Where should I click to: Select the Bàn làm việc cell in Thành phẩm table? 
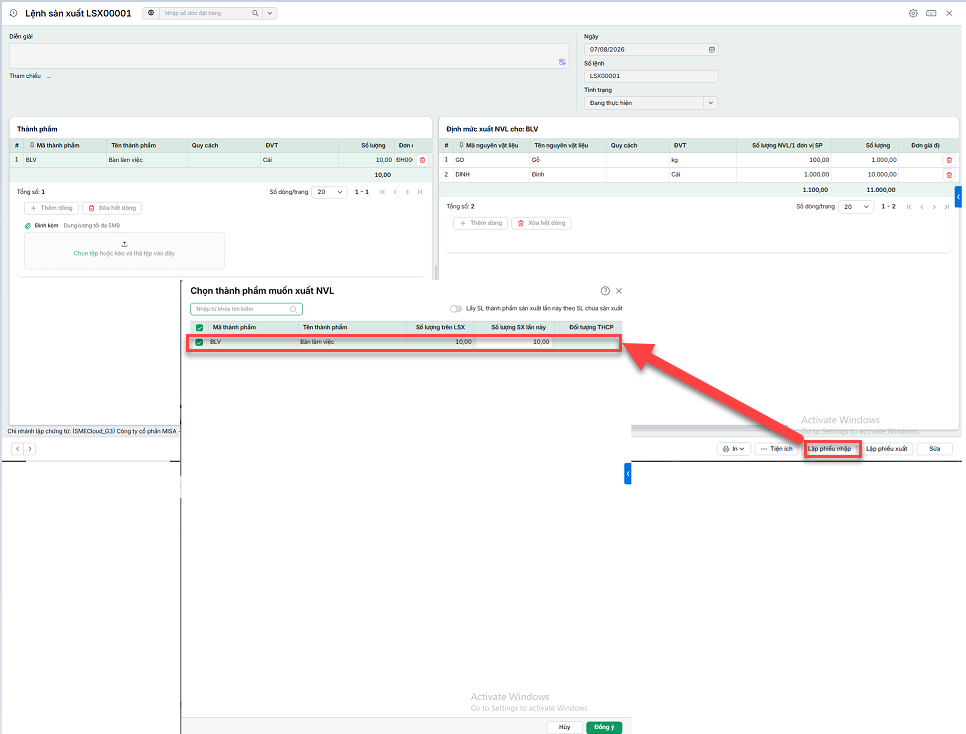tap(147, 160)
